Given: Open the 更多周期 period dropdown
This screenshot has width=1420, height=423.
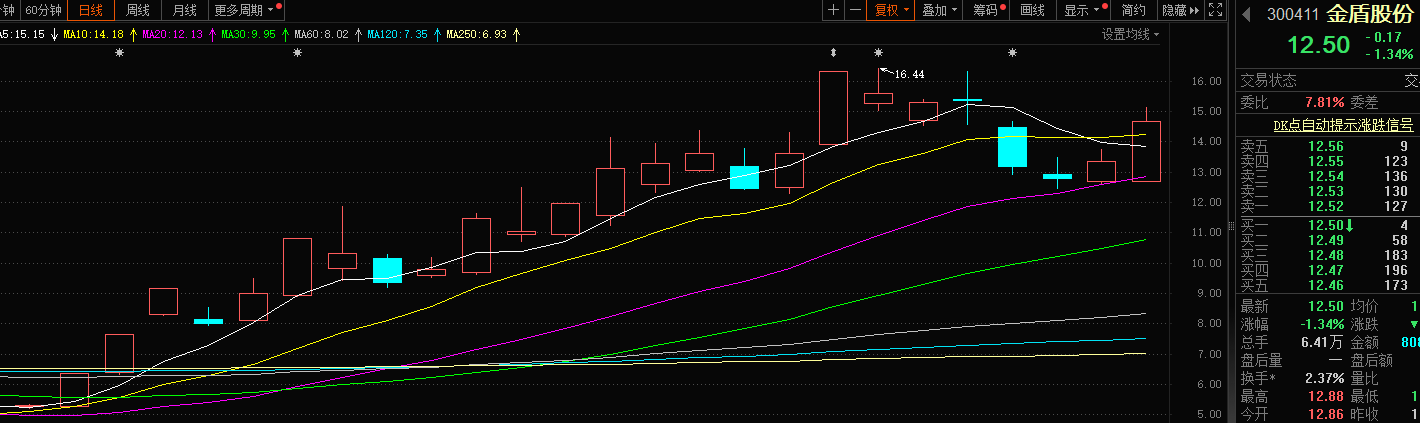Looking at the screenshot, I should 245,10.
